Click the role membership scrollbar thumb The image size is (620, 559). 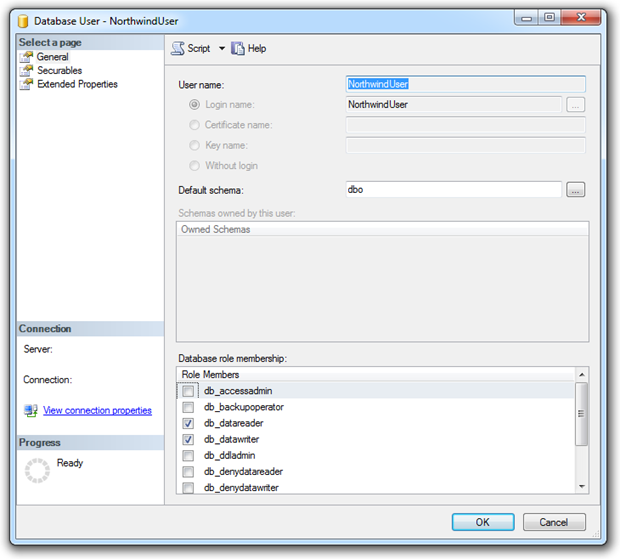click(582, 414)
